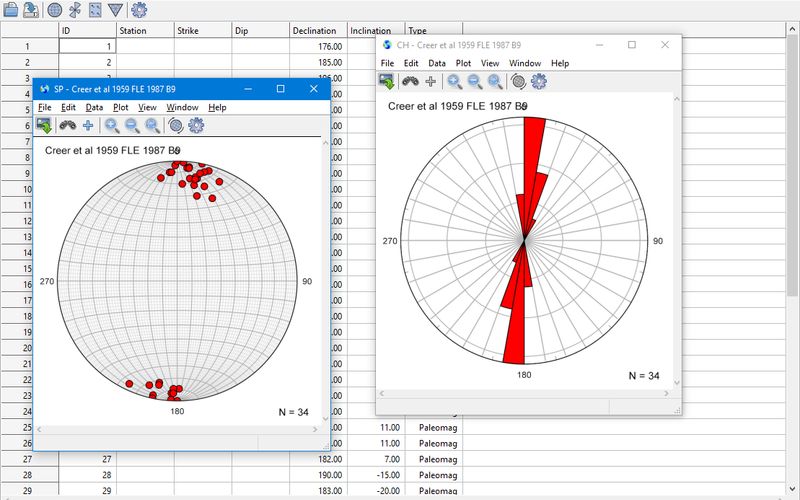Click the circular stereonet icon in the SP toolbar
This screenshot has width=800, height=500.
click(175, 125)
